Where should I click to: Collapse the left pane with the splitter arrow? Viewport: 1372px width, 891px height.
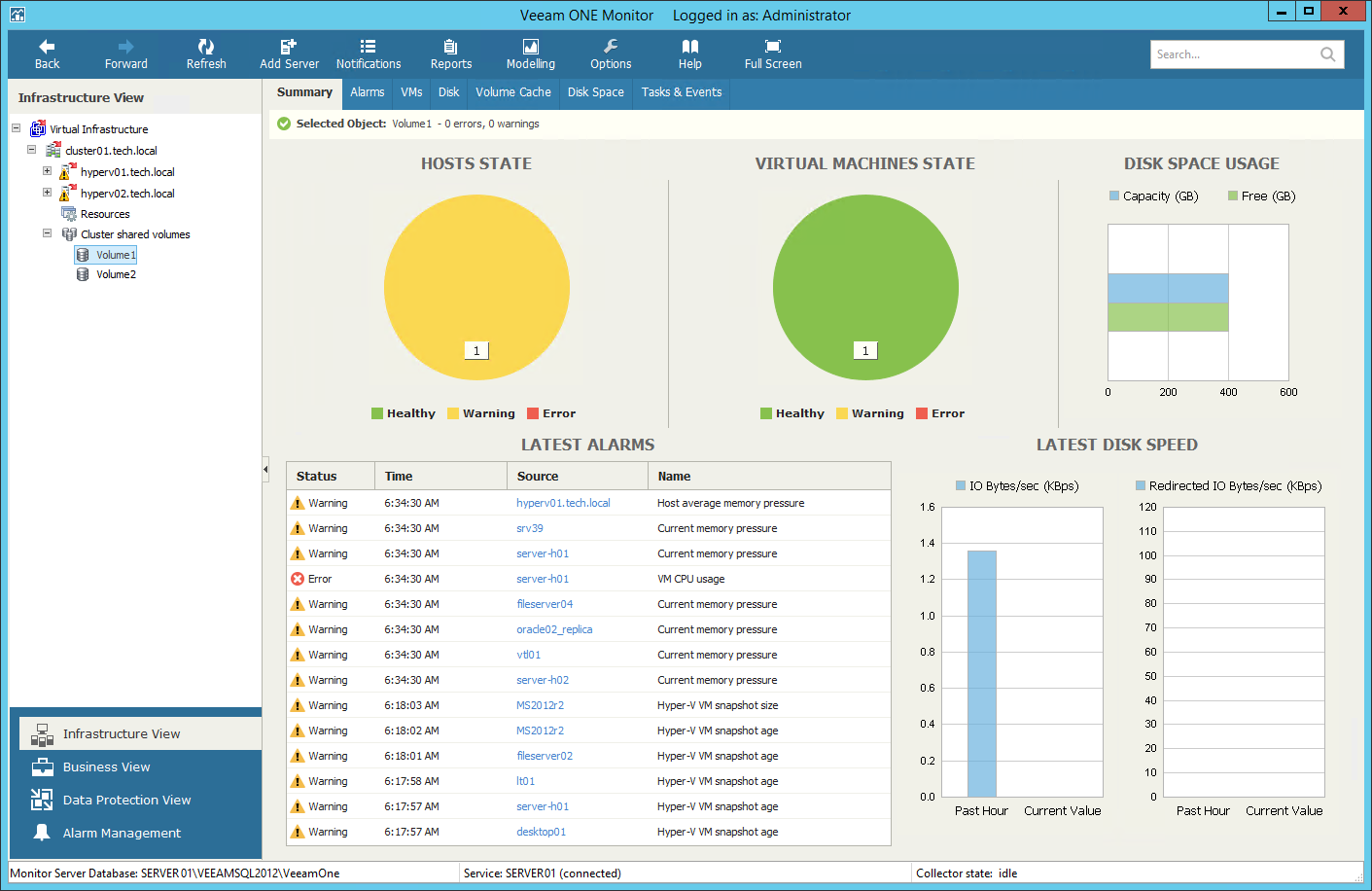(x=265, y=469)
